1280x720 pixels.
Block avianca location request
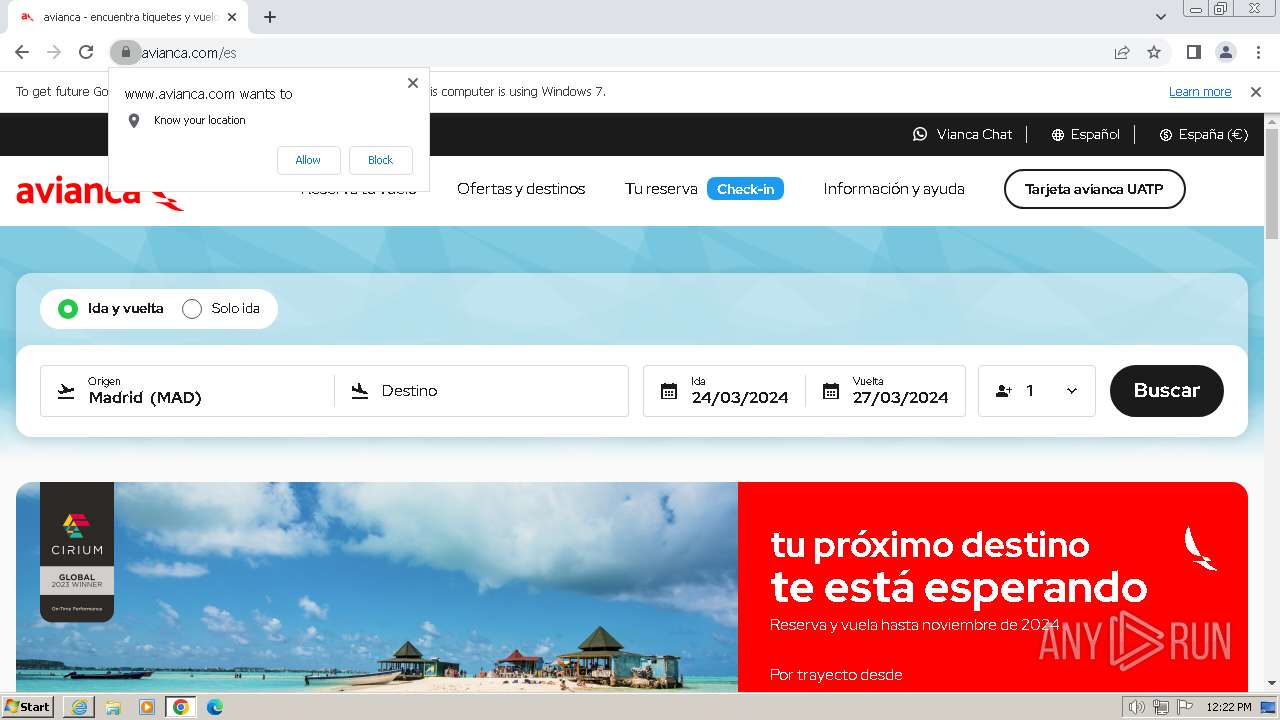tap(380, 160)
